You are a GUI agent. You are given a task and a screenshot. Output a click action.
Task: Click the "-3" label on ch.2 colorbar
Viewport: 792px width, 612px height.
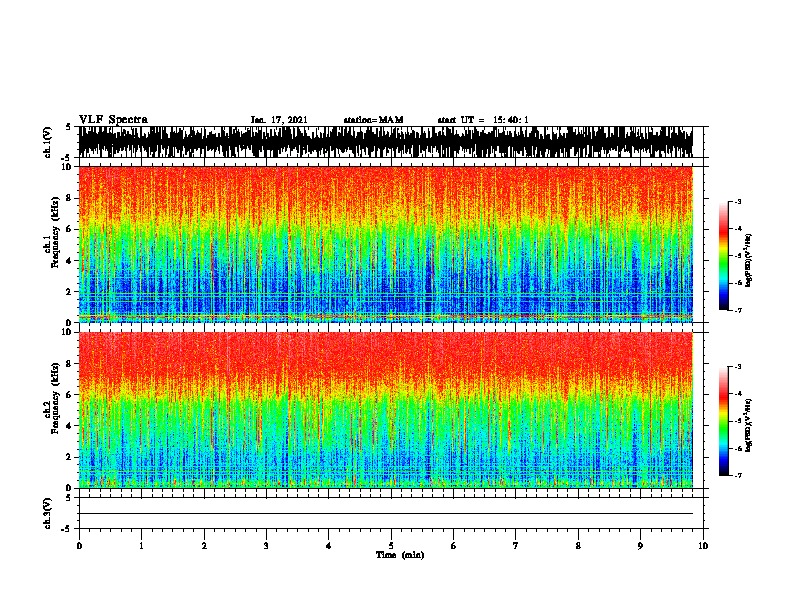pyautogui.click(x=737, y=367)
